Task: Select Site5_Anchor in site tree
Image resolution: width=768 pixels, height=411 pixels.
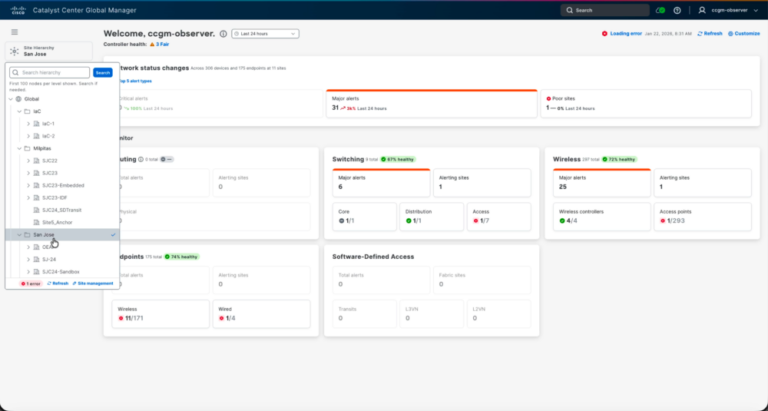Action: point(57,222)
